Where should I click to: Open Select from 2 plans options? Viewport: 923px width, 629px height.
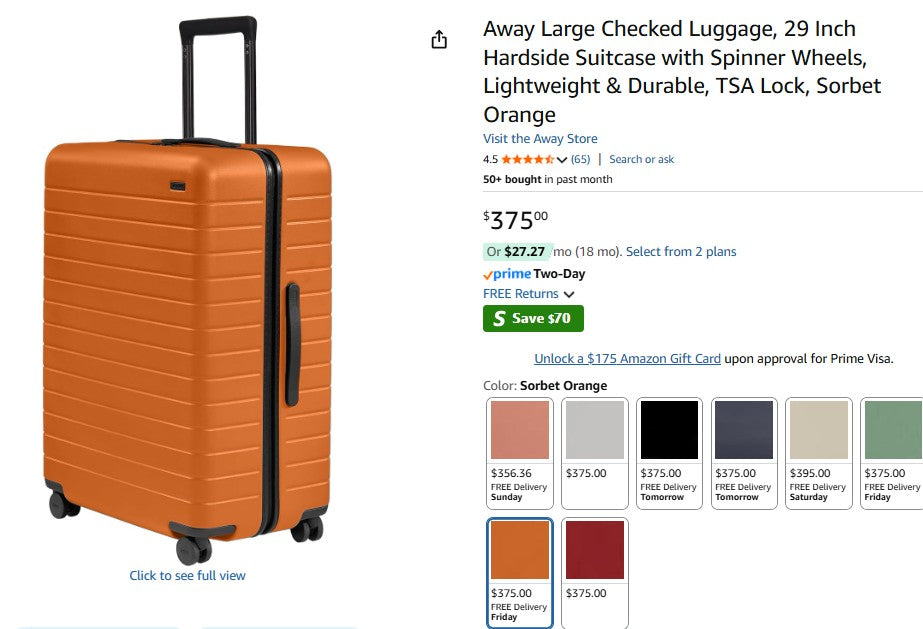pyautogui.click(x=681, y=252)
